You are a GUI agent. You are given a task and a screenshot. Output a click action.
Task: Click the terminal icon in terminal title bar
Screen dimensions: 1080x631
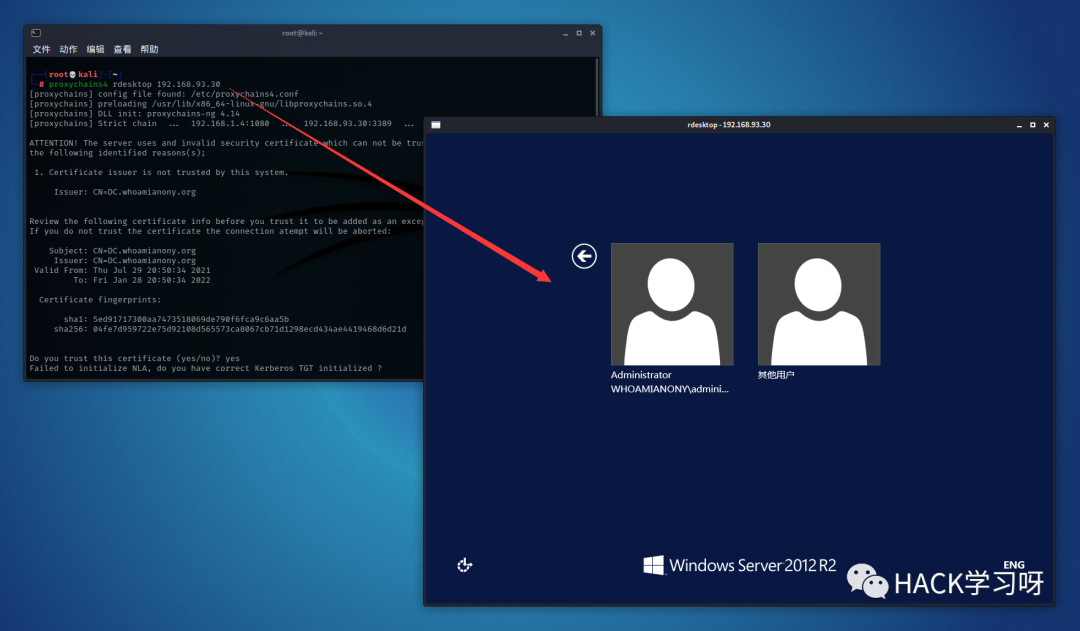pyautogui.click(x=36, y=33)
